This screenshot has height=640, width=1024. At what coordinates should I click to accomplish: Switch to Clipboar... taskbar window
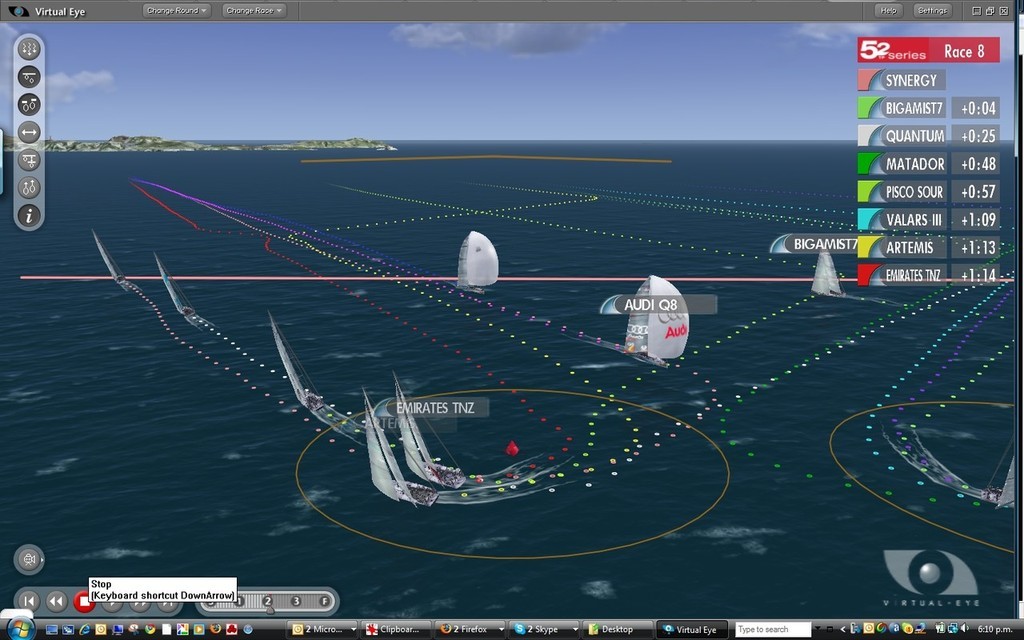pos(396,630)
